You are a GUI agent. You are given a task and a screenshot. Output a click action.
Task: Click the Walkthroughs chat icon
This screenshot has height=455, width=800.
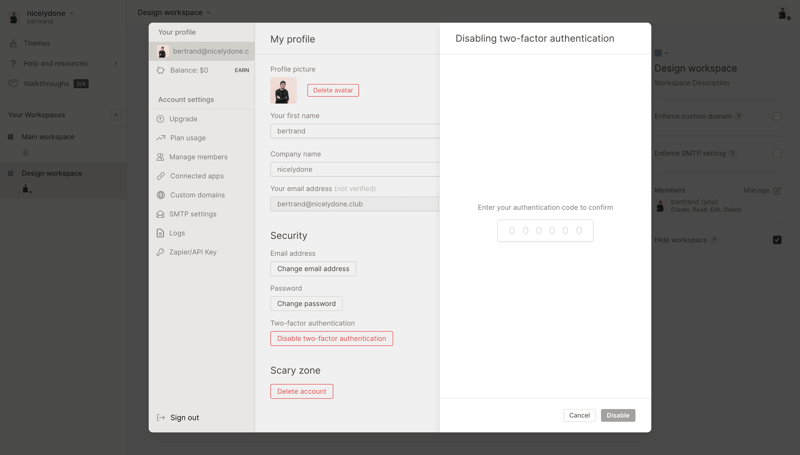point(13,83)
